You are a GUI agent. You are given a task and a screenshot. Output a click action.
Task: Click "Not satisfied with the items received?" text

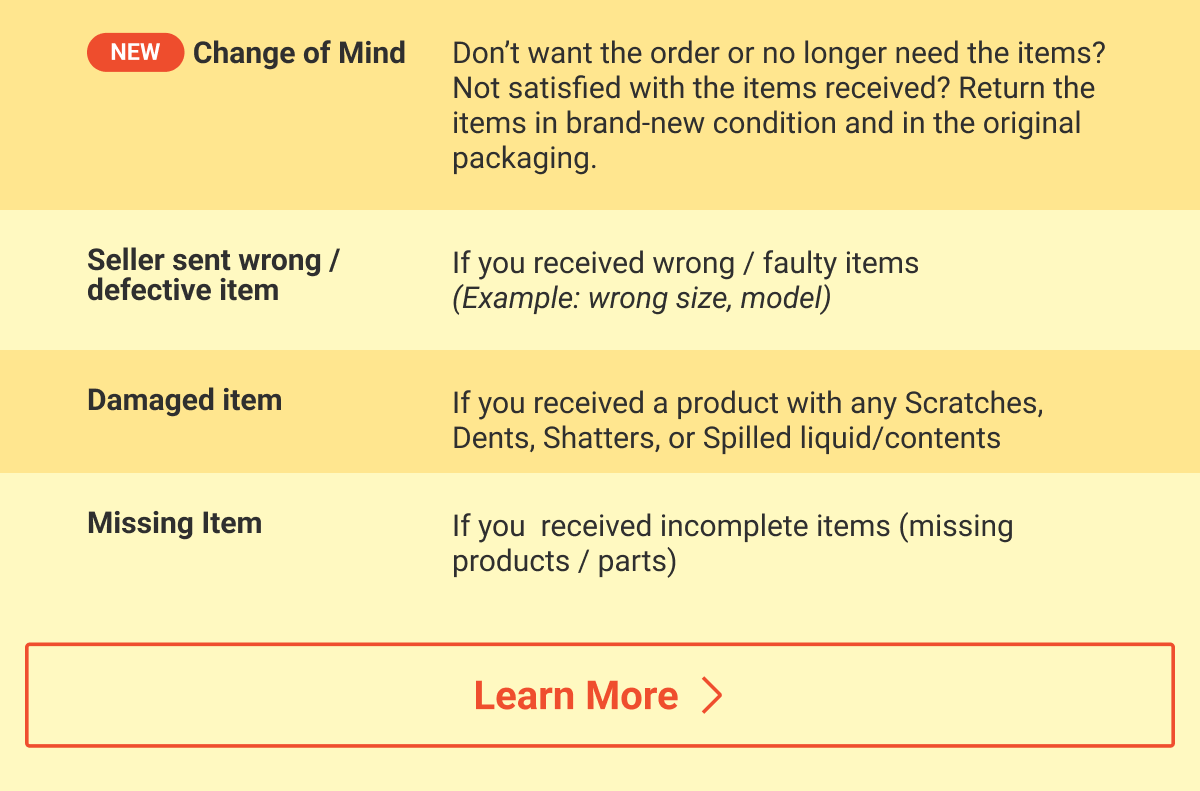coord(701,88)
